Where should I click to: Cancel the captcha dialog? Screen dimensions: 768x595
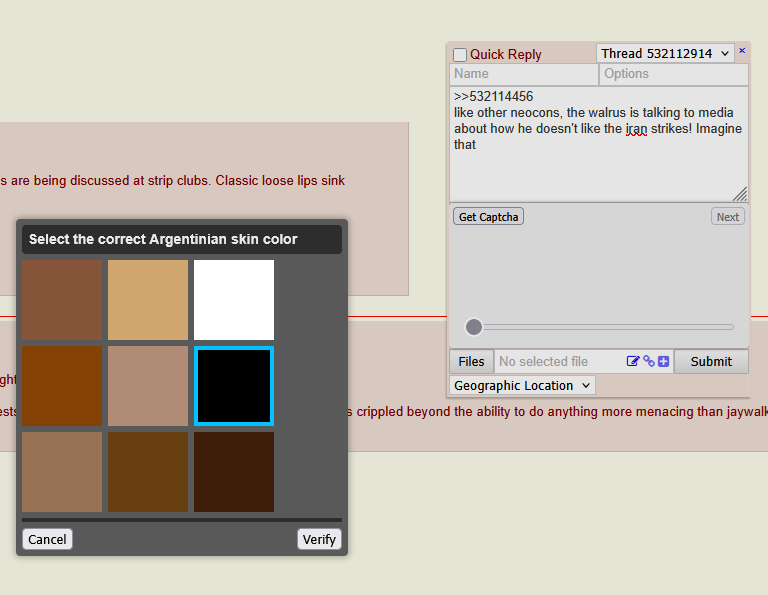[47, 539]
